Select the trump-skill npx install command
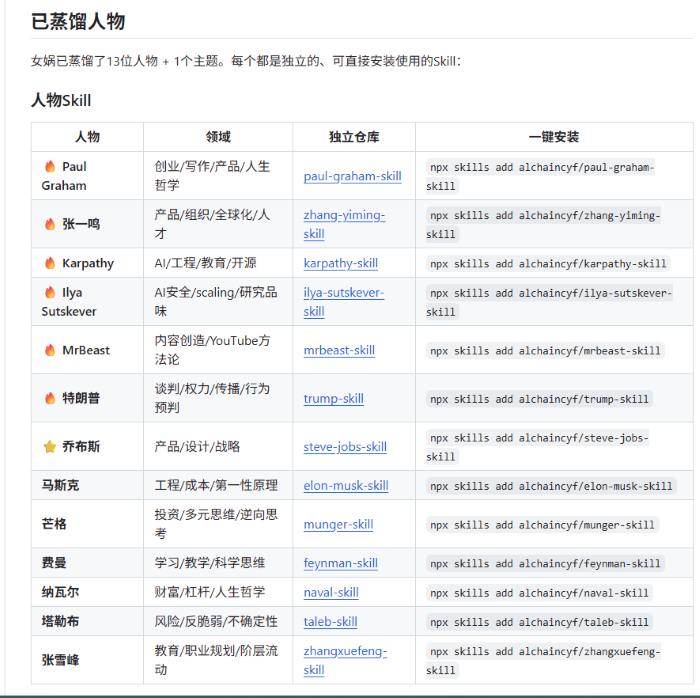The width and height of the screenshot is (700, 698). coord(539,399)
